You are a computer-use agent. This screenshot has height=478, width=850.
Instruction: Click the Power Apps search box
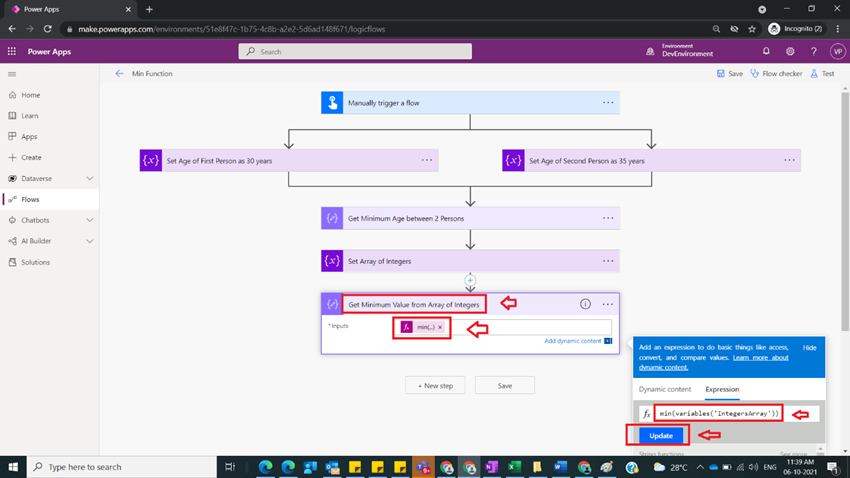pyautogui.click(x=355, y=51)
